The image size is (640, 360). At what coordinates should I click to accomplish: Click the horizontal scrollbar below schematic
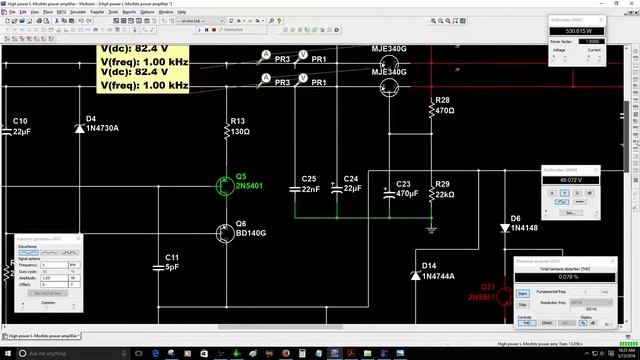click(280, 327)
